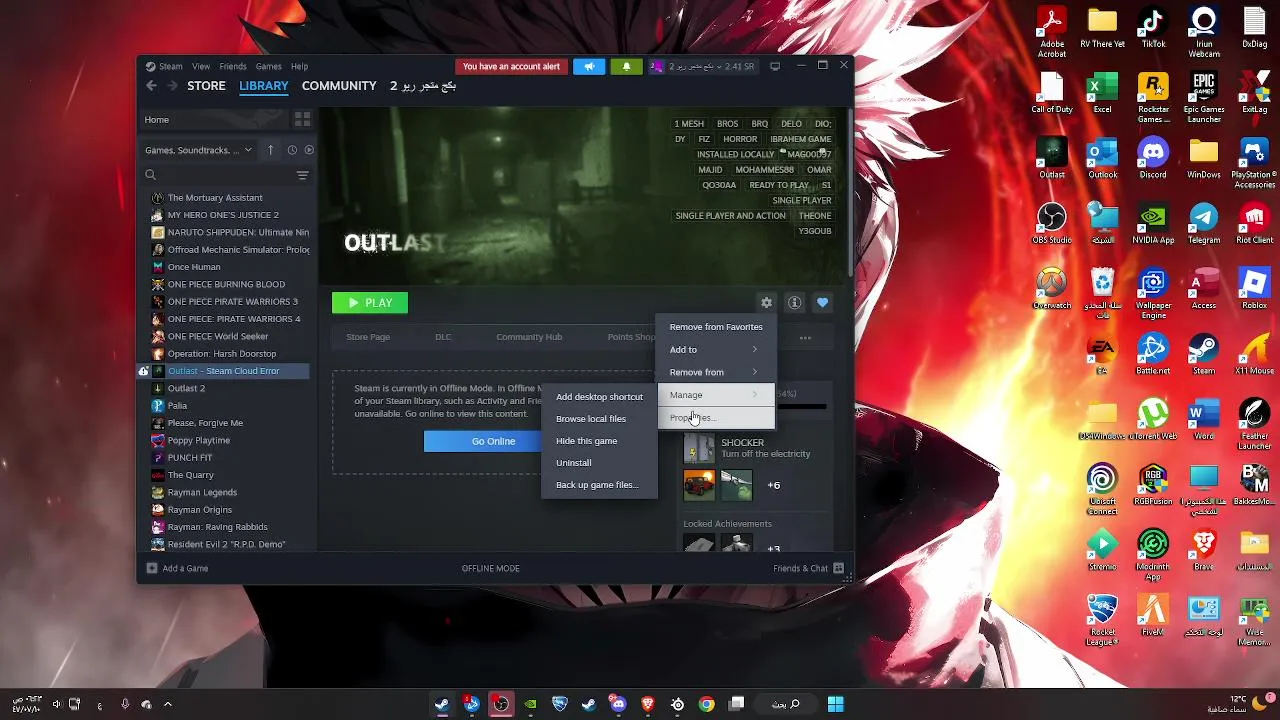Open Outlast game settings gear icon
1280x720 pixels.
click(x=766, y=302)
